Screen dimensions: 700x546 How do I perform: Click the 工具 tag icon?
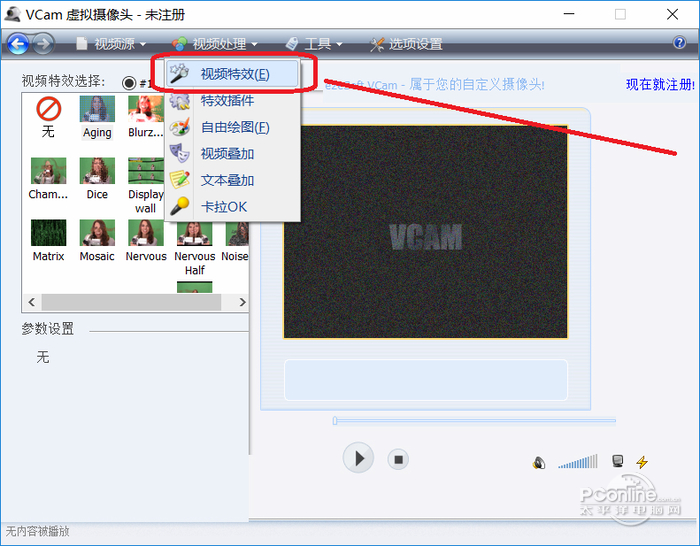pos(292,44)
